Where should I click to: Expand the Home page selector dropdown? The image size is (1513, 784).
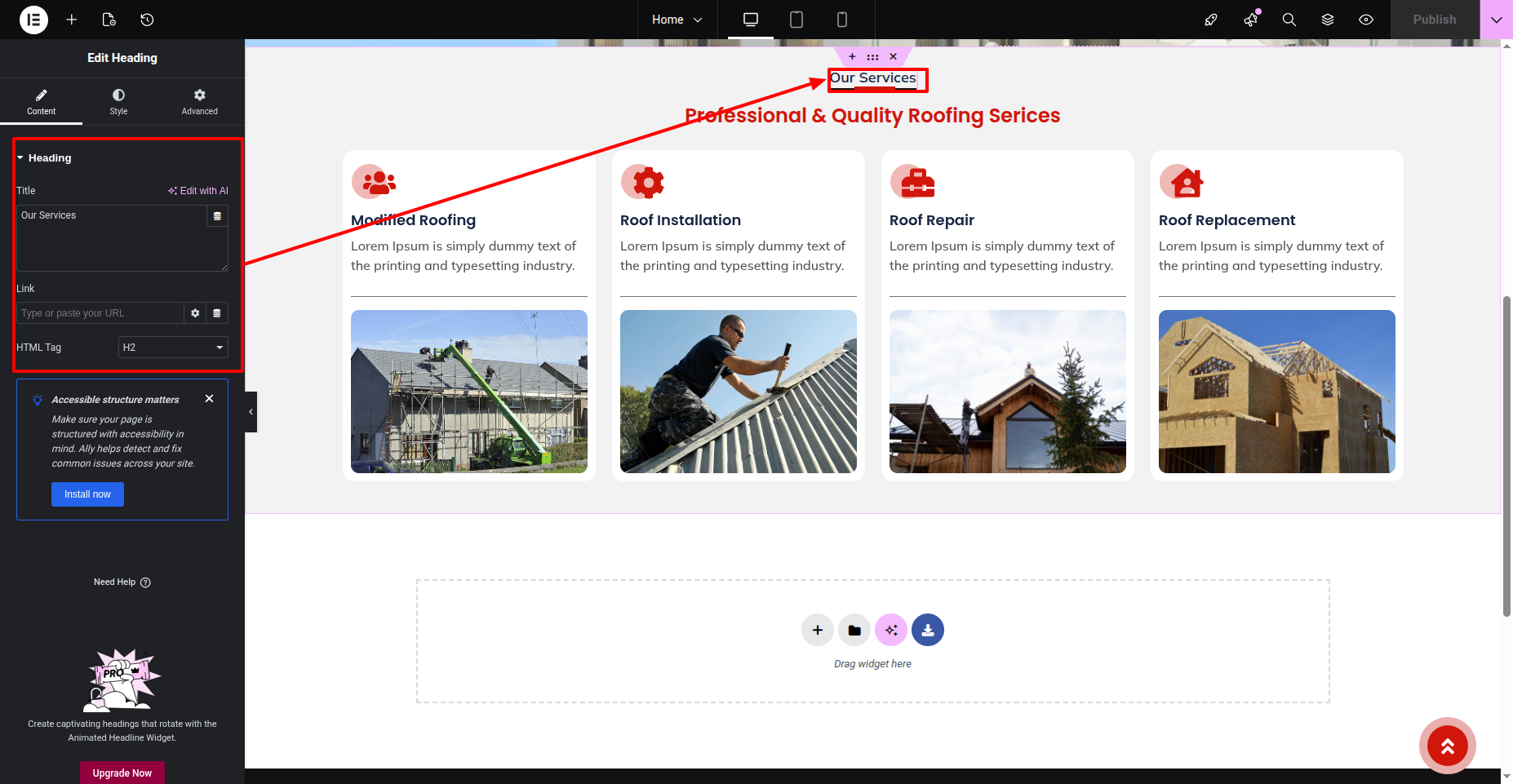tap(677, 20)
